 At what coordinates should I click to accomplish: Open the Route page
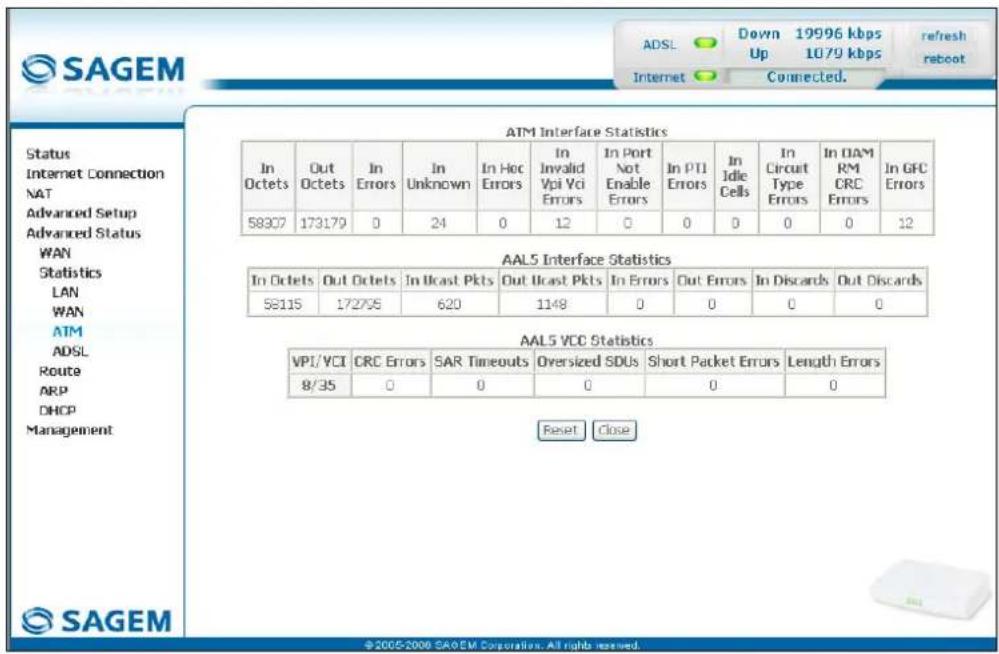(x=60, y=371)
